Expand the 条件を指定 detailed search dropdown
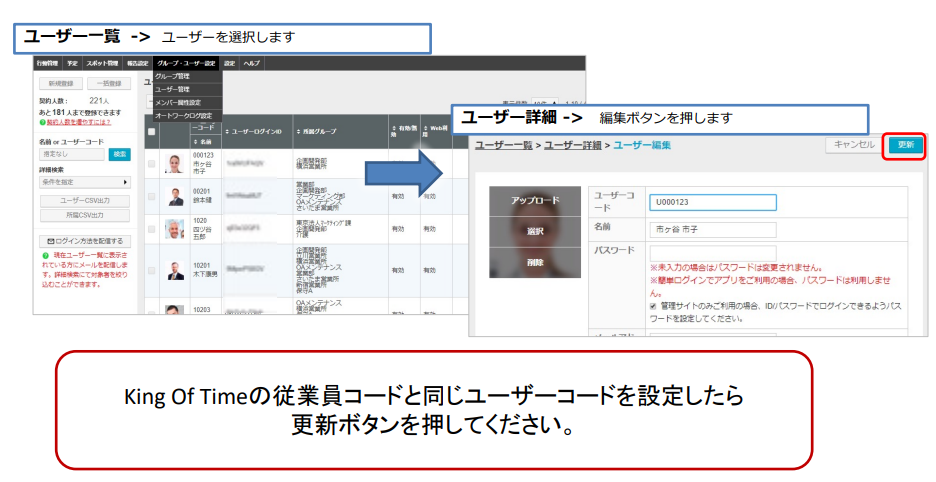The width and height of the screenshot is (936, 482). pos(85,182)
